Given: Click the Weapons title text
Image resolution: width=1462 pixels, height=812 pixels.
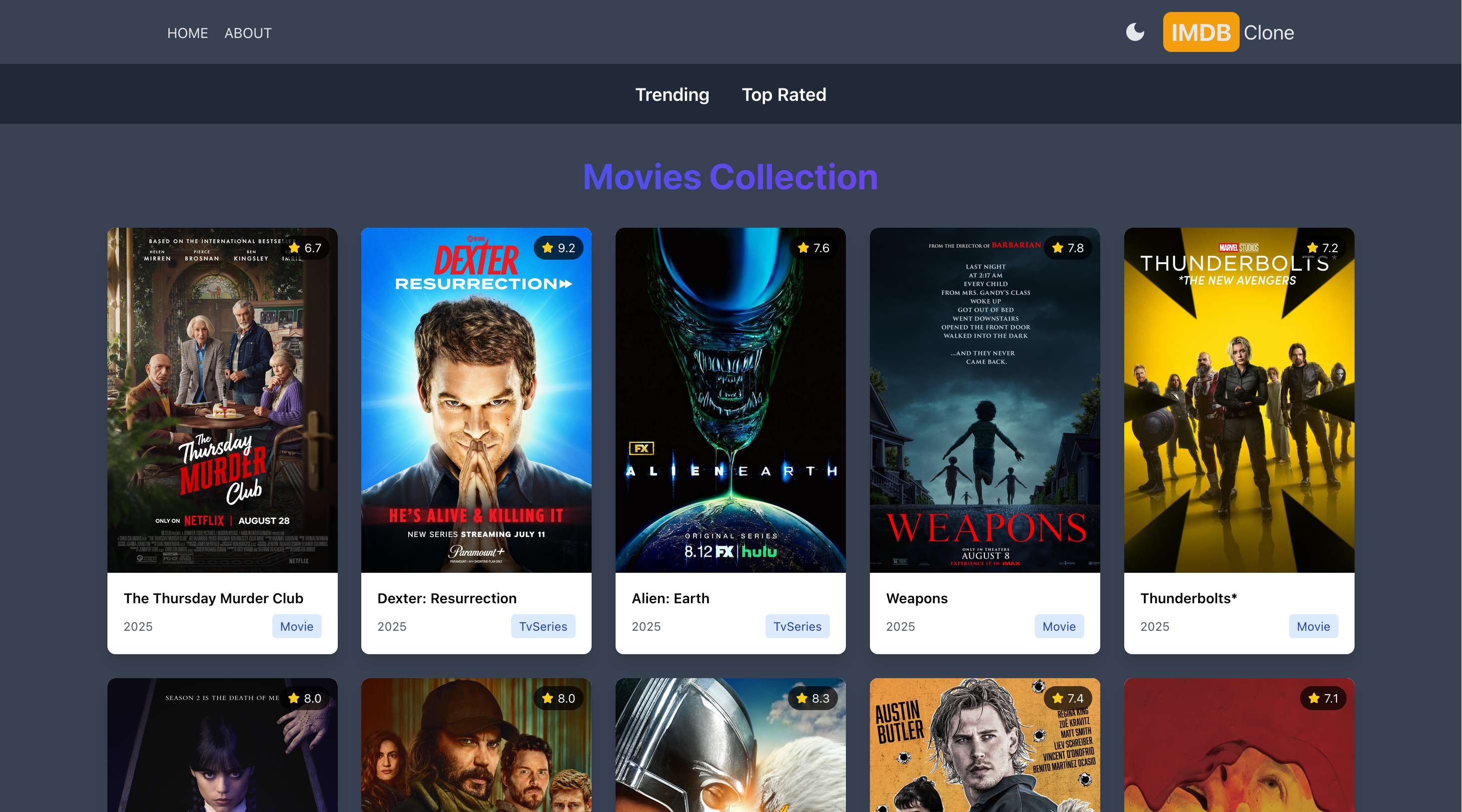Looking at the screenshot, I should (x=916, y=598).
